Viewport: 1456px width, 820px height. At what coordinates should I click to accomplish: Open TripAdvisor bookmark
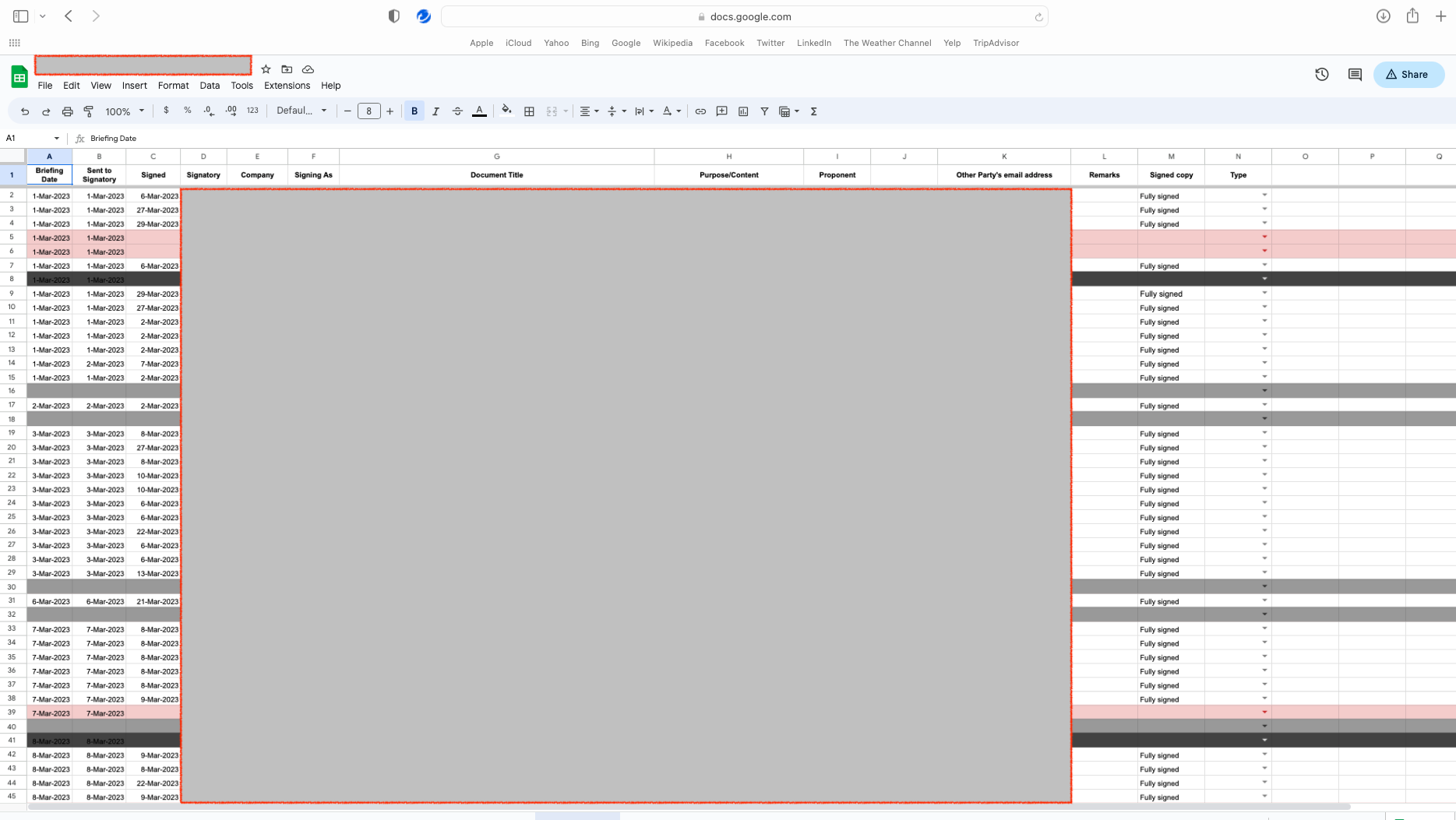click(996, 43)
